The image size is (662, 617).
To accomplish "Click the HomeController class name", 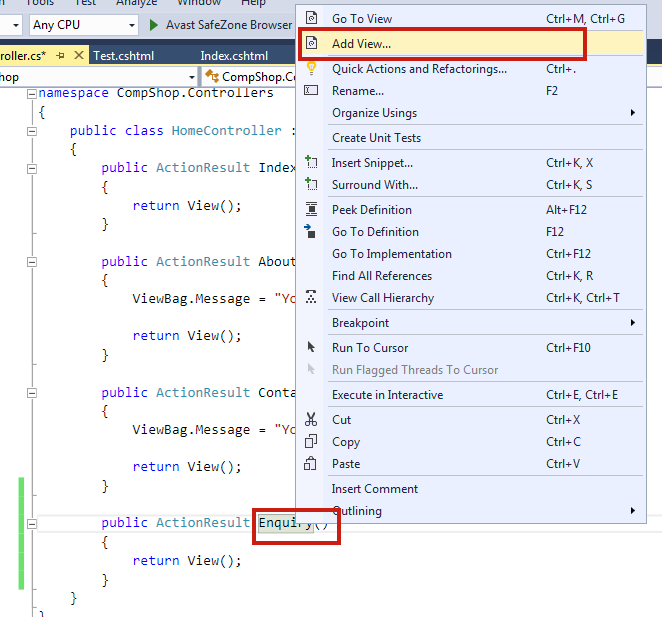I will pyautogui.click(x=226, y=130).
